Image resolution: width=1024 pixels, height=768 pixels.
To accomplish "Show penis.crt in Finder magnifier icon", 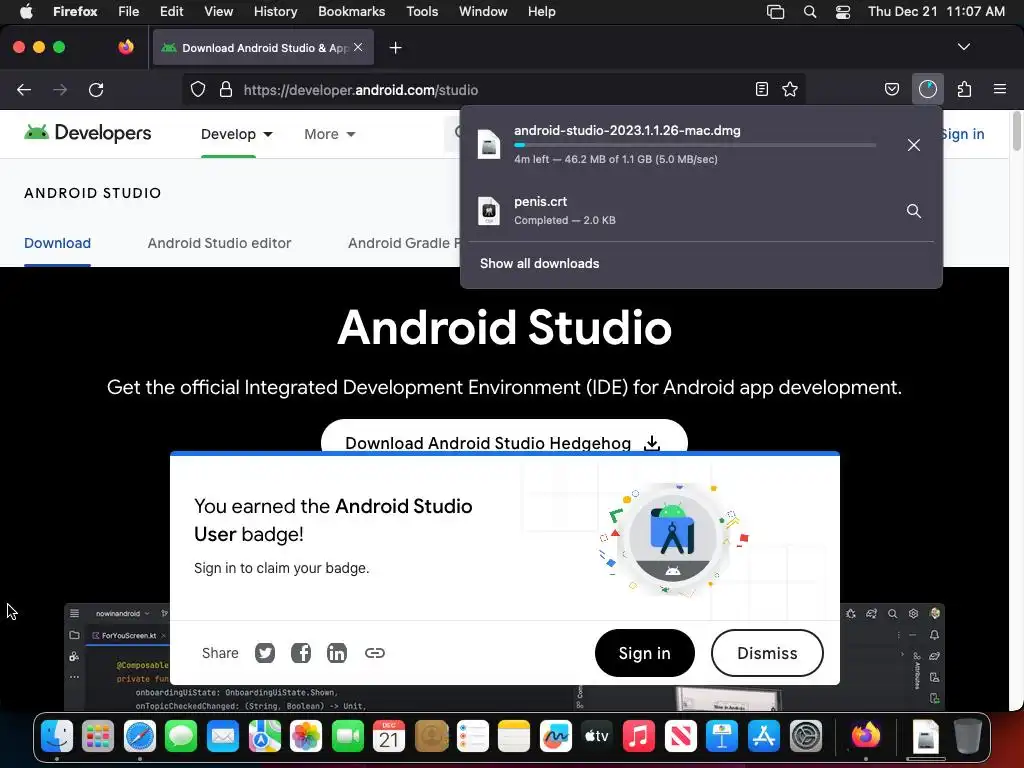I will (x=914, y=211).
